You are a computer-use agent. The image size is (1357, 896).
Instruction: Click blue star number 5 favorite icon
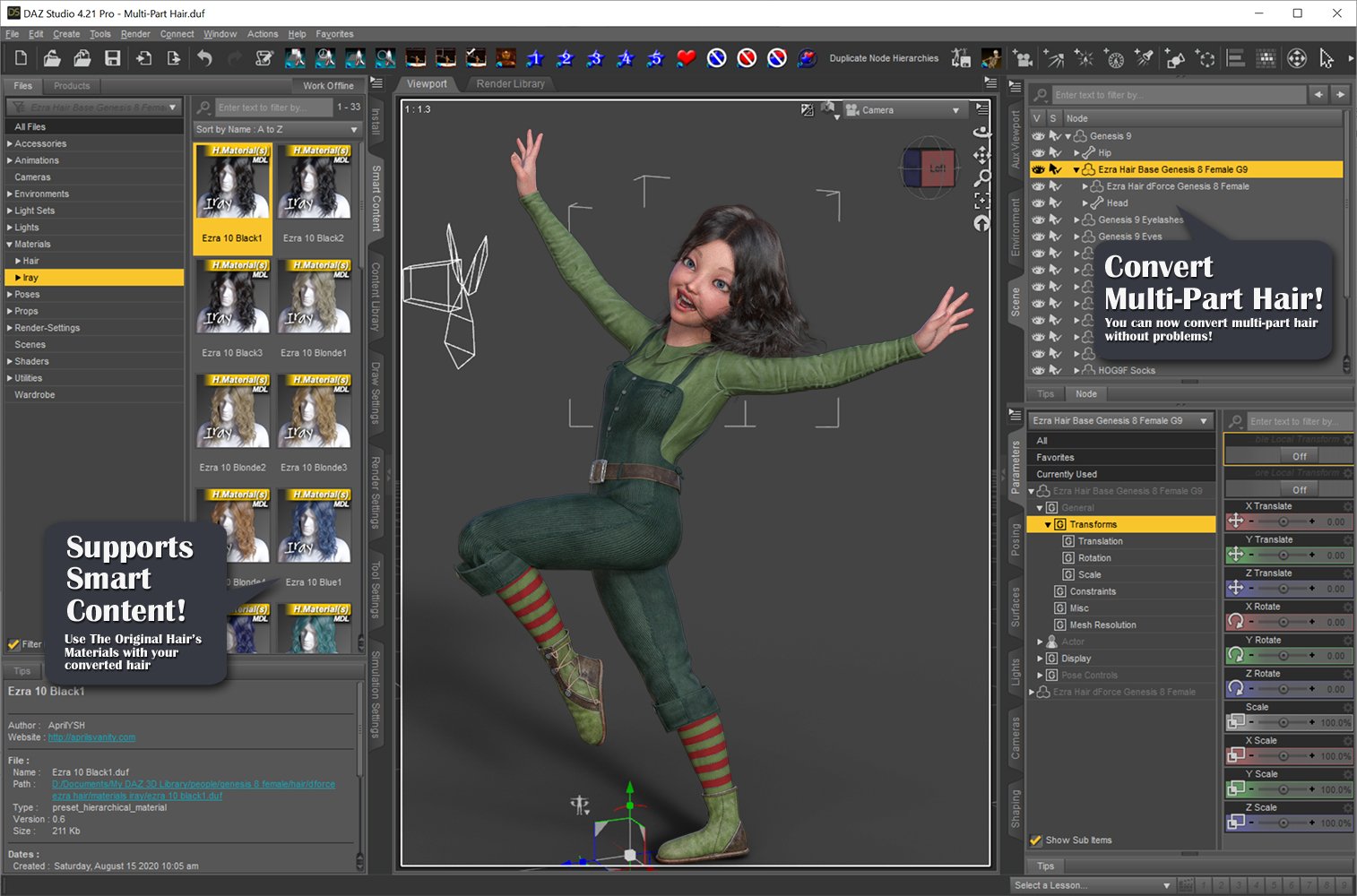tap(656, 58)
